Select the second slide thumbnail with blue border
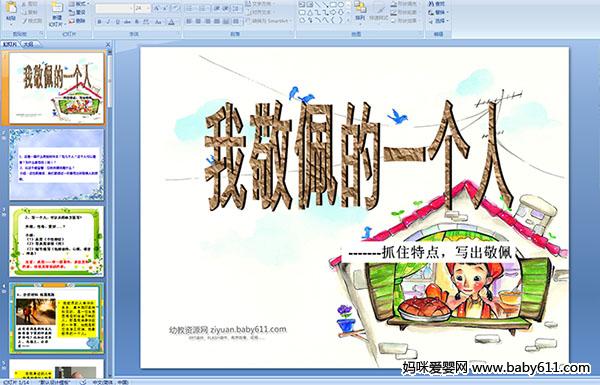 [x=56, y=164]
